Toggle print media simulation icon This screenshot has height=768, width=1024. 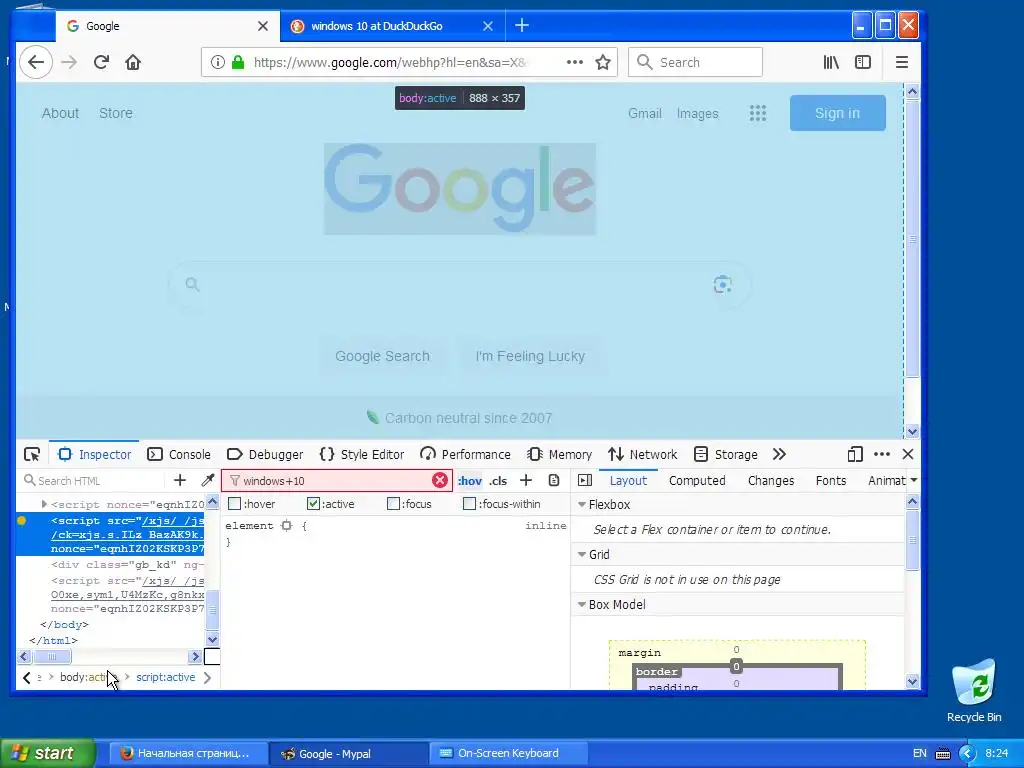[554, 481]
